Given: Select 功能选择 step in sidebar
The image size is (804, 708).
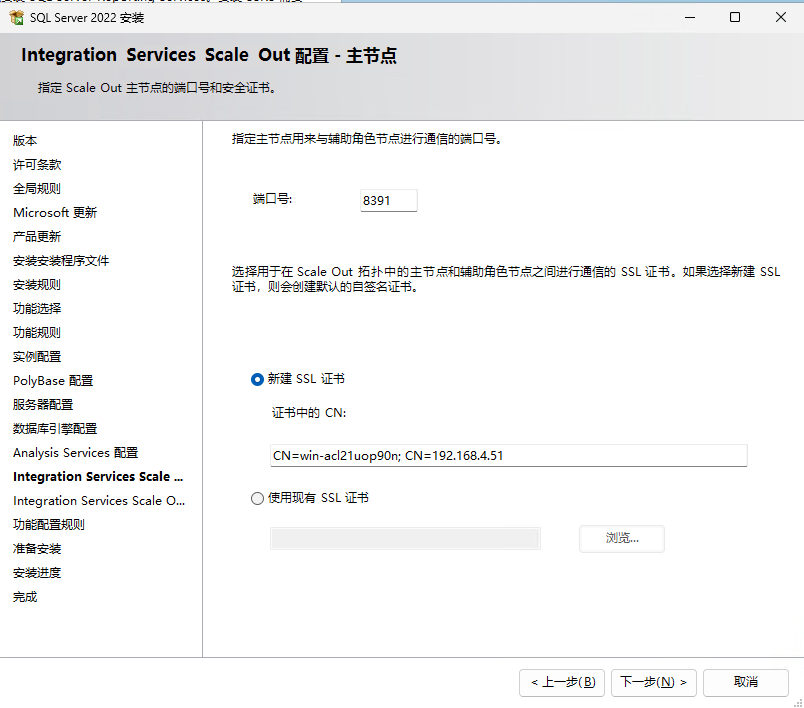Looking at the screenshot, I should [x=37, y=309].
